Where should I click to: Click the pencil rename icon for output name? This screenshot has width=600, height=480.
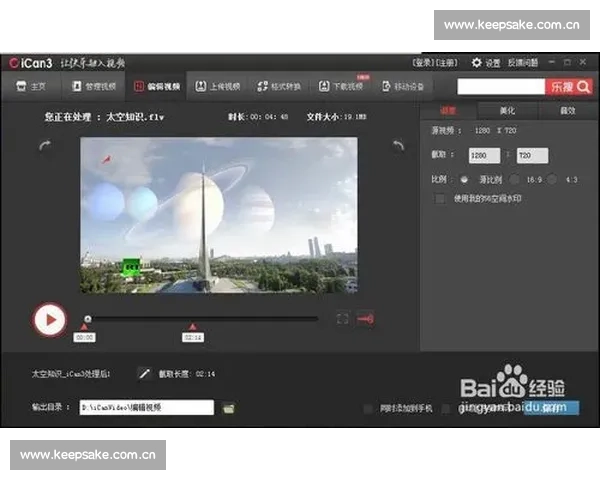click(x=144, y=374)
